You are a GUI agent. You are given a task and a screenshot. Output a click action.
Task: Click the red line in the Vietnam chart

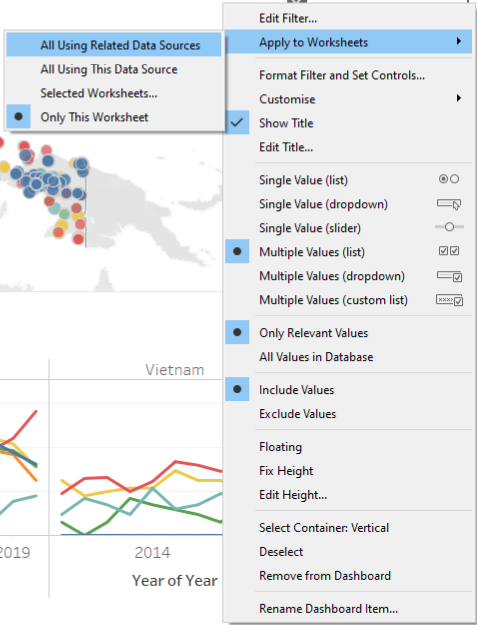pos(175,462)
